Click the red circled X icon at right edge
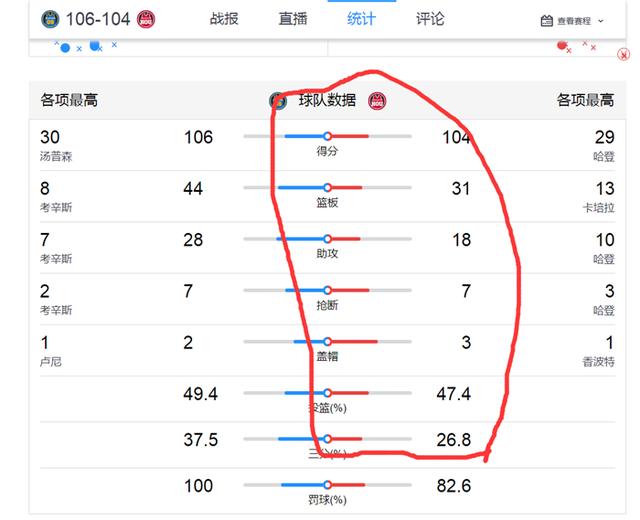Image resolution: width=640 pixels, height=520 pixels. pos(623,54)
